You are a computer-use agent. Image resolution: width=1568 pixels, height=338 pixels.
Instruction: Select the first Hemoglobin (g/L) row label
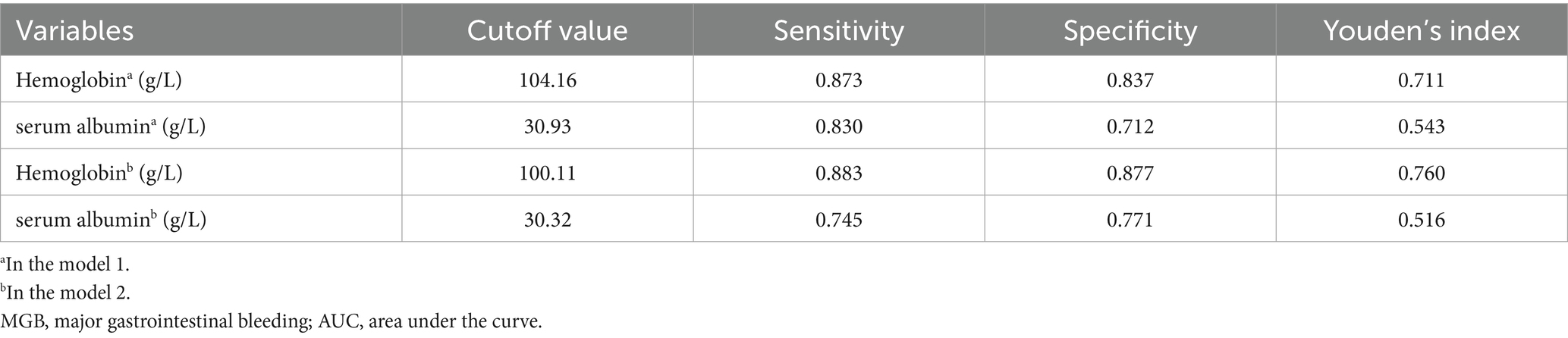point(99,80)
